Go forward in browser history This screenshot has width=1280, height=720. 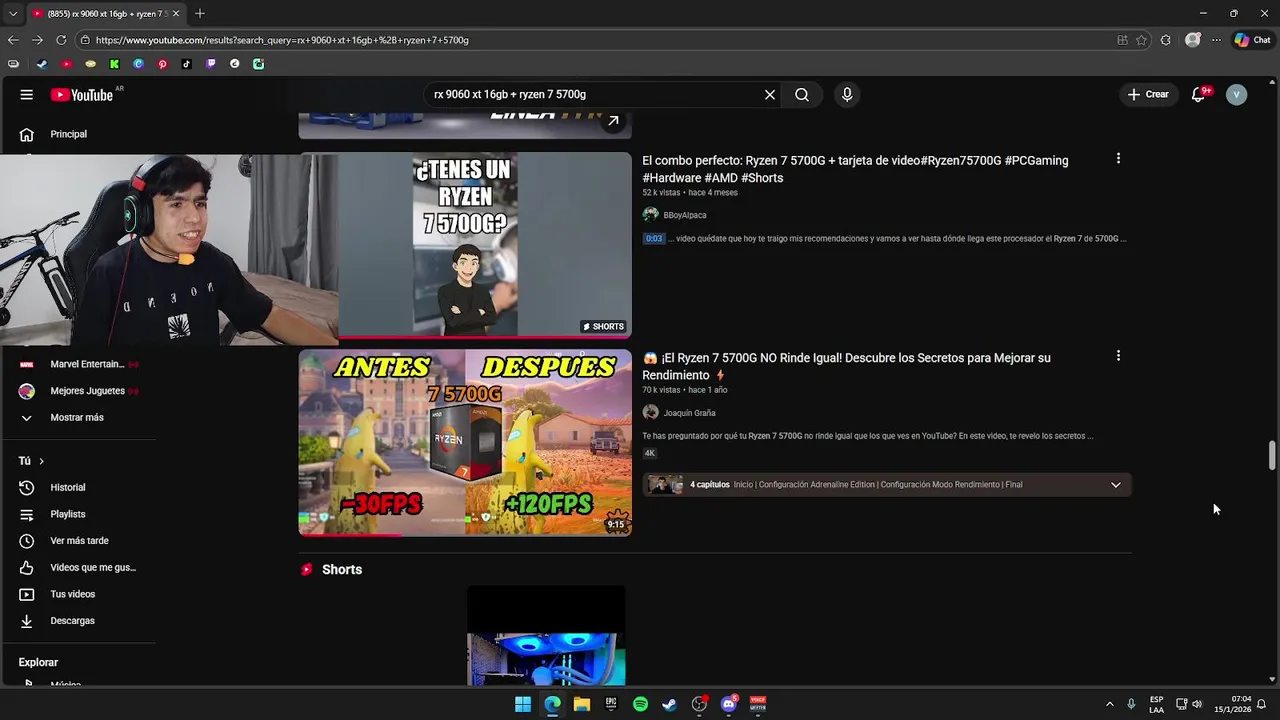pyautogui.click(x=37, y=40)
